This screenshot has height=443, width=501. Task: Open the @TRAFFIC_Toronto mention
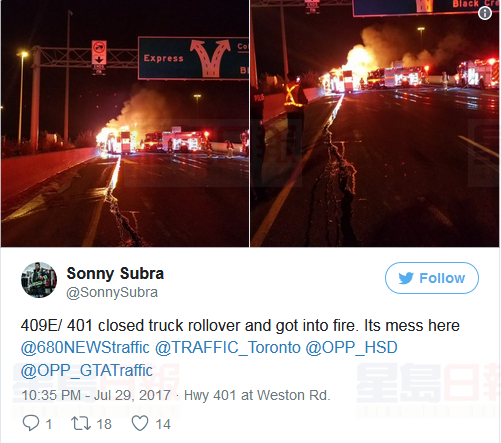228,347
